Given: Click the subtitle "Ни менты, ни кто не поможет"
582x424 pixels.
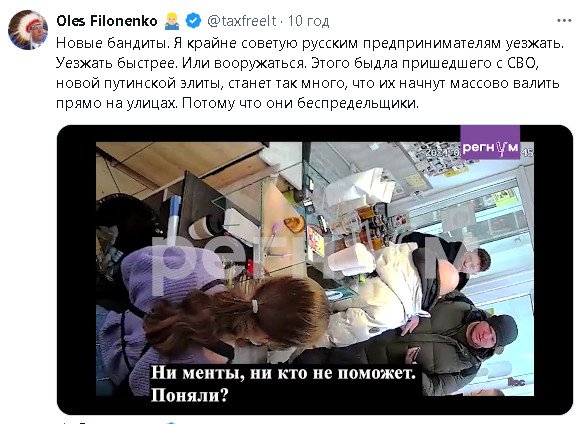Looking at the screenshot, I should click(283, 373).
